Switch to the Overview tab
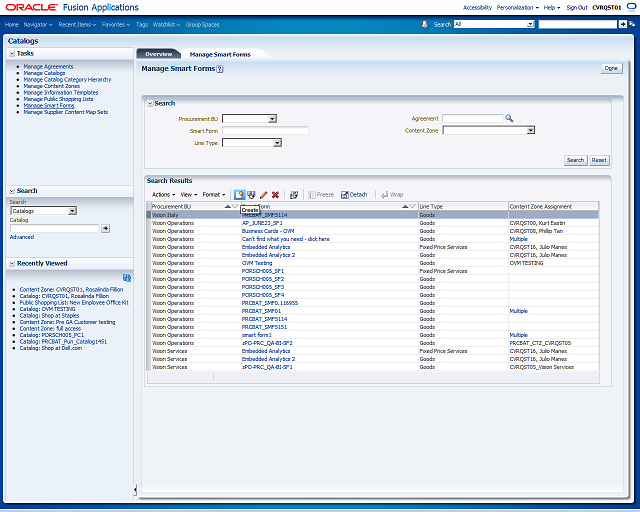640x512 pixels. [159, 54]
